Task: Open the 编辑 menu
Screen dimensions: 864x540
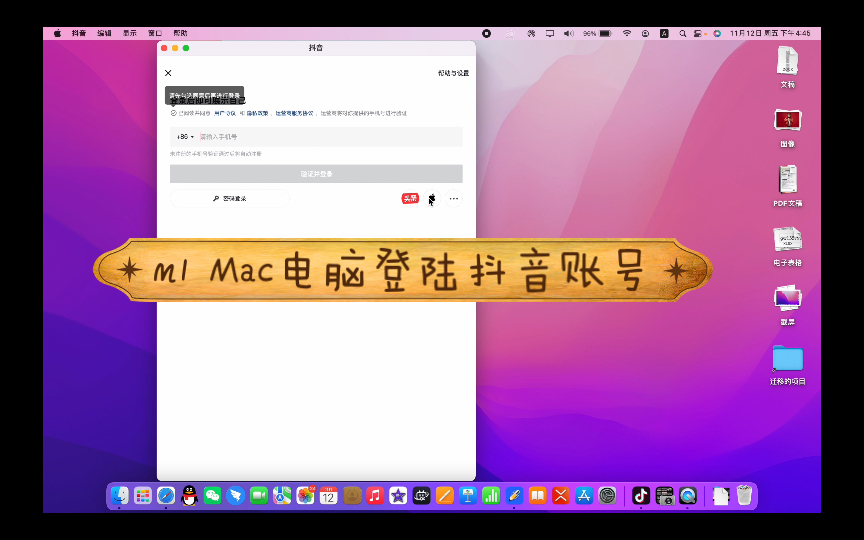Action: coord(104,33)
